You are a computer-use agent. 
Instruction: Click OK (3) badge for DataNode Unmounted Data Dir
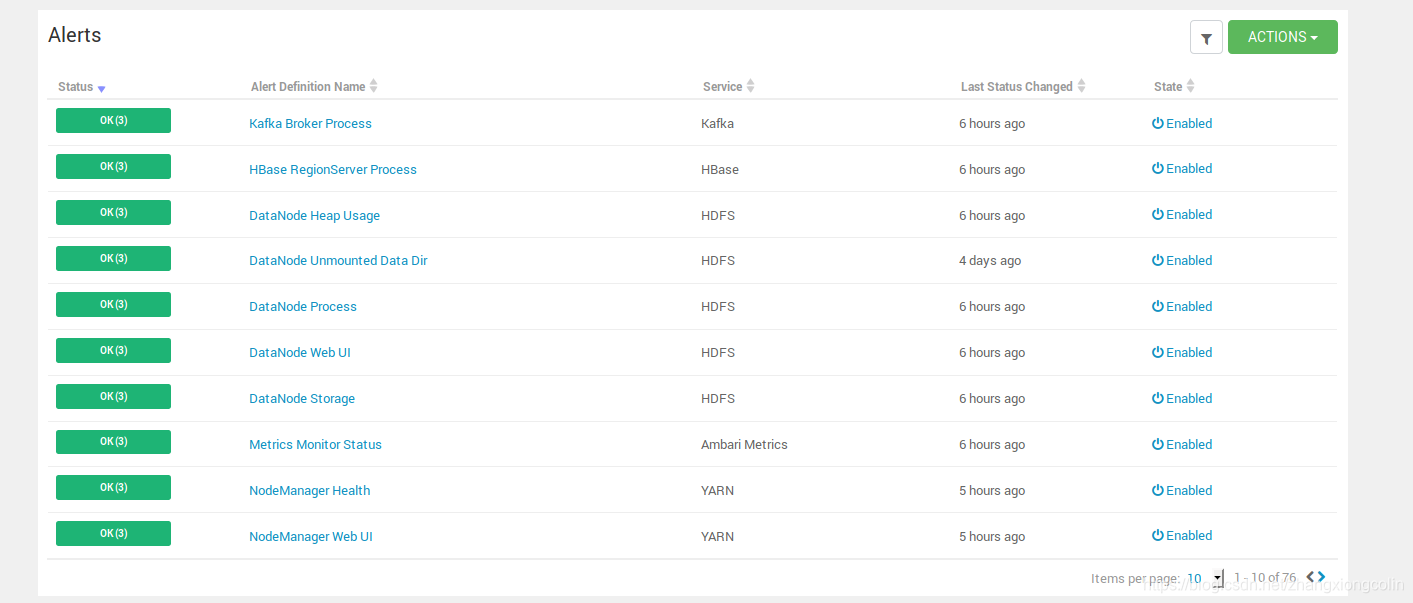[x=113, y=259]
